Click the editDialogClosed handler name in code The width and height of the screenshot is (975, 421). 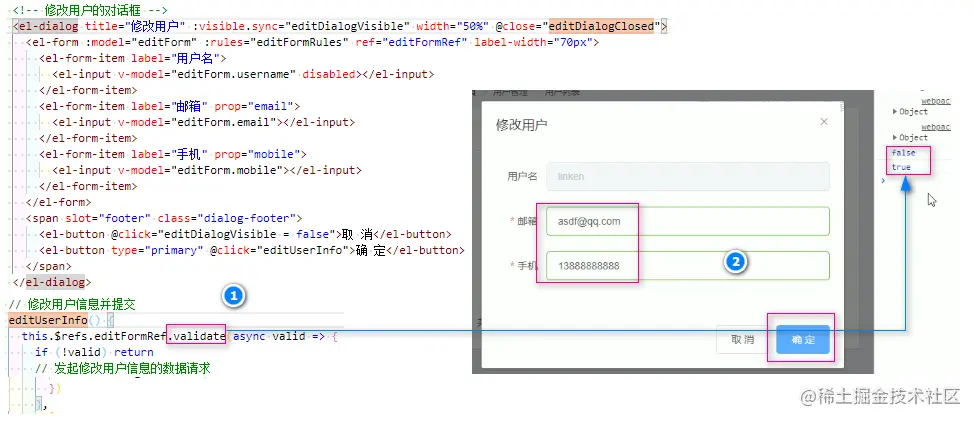point(602,26)
